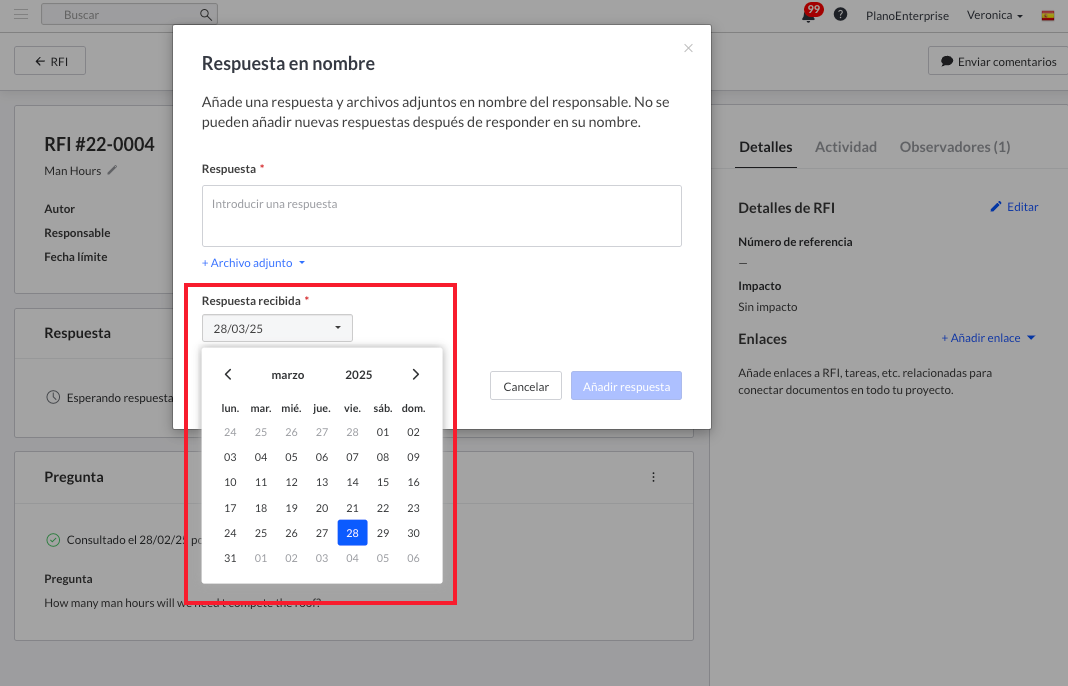Viewport: 1068px width, 686px height.
Task: Select day 15 in March calendar
Action: pos(382,482)
